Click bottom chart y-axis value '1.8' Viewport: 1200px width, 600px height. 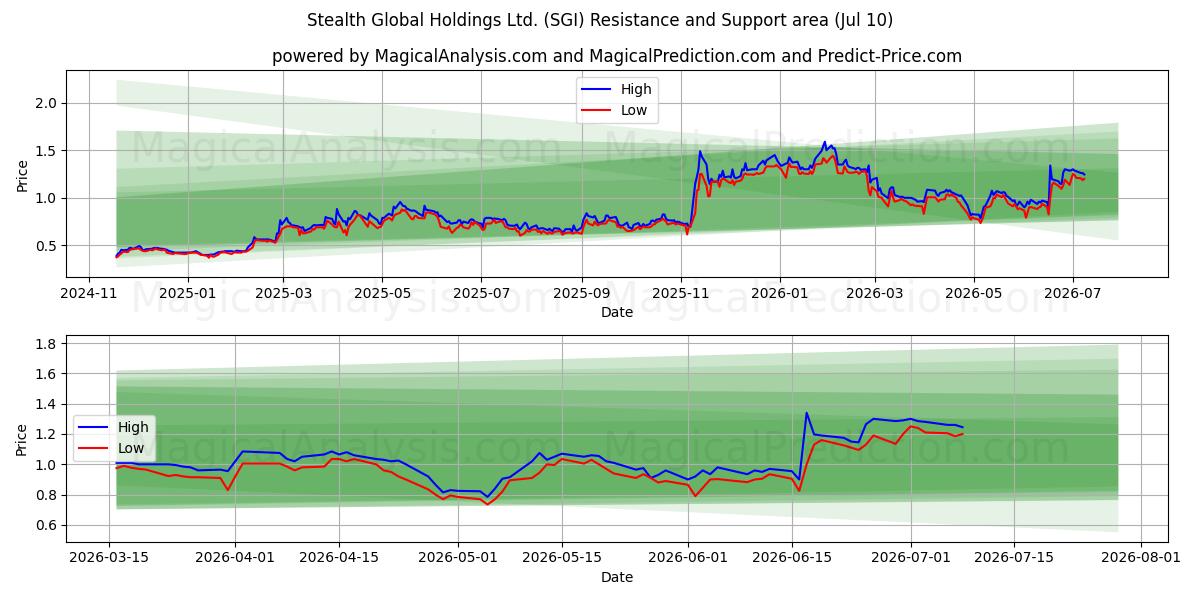tap(48, 344)
